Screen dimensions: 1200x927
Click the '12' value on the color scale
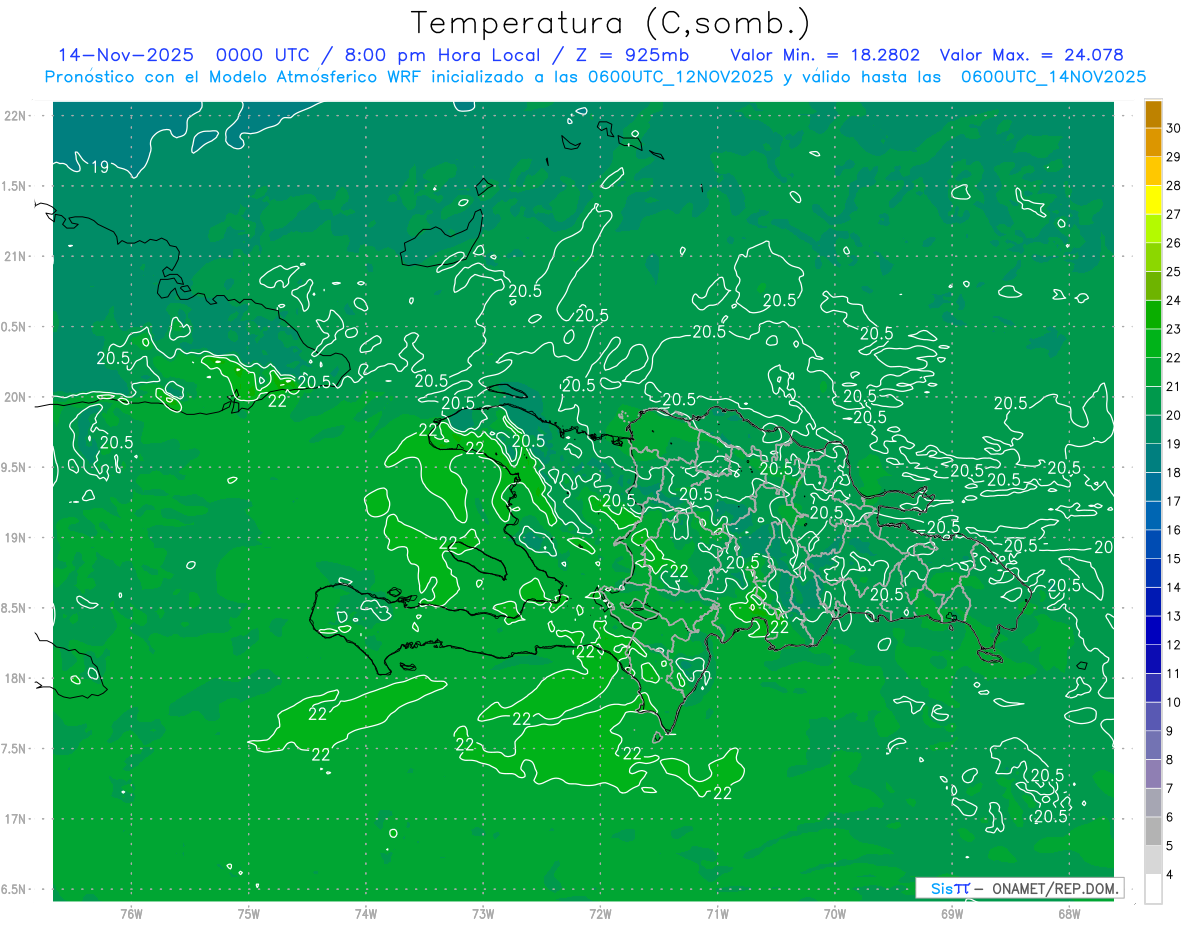point(1174,644)
